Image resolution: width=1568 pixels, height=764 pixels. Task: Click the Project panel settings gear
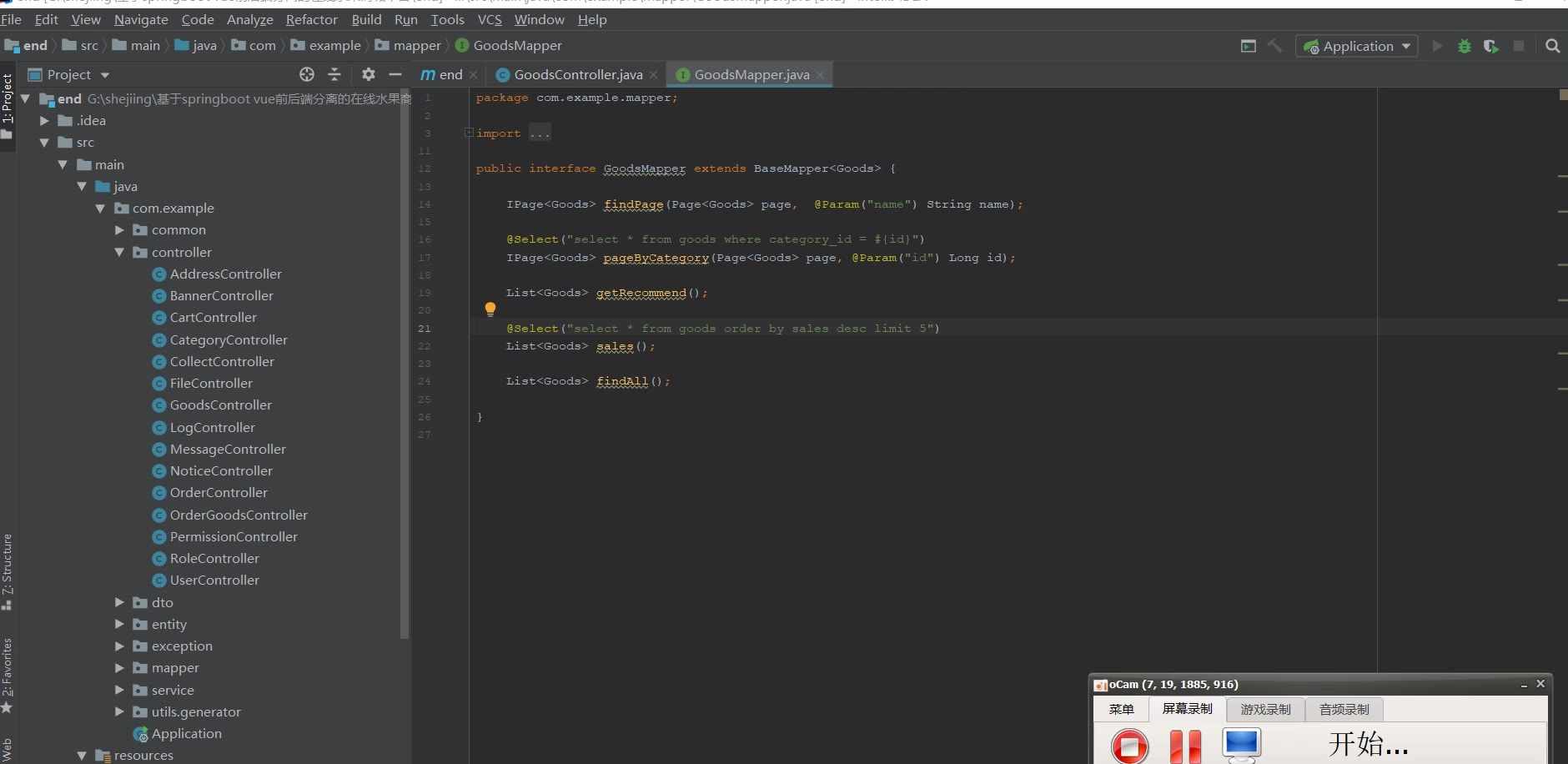(368, 75)
